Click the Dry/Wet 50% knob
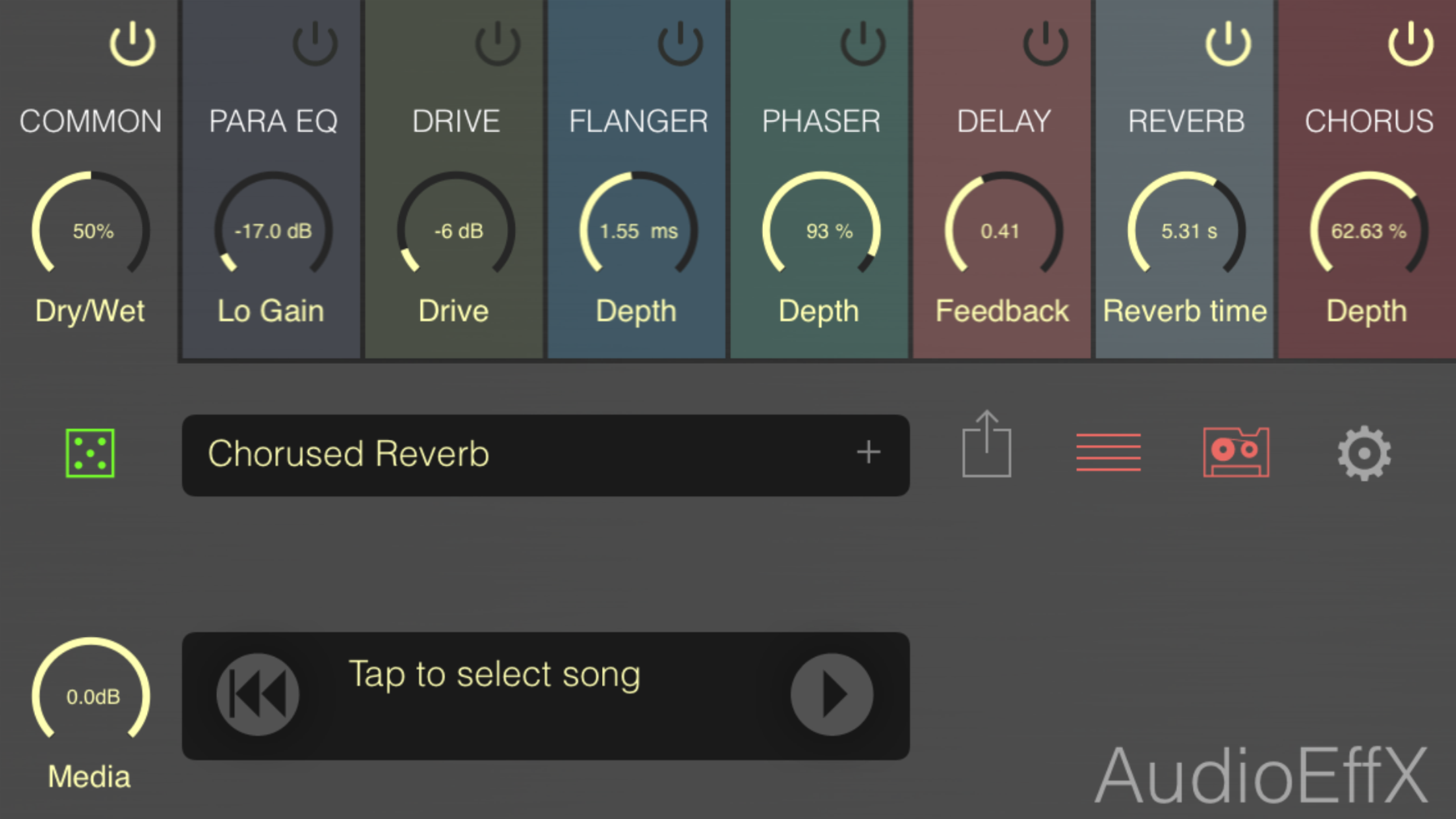The image size is (1456, 819). click(x=92, y=229)
